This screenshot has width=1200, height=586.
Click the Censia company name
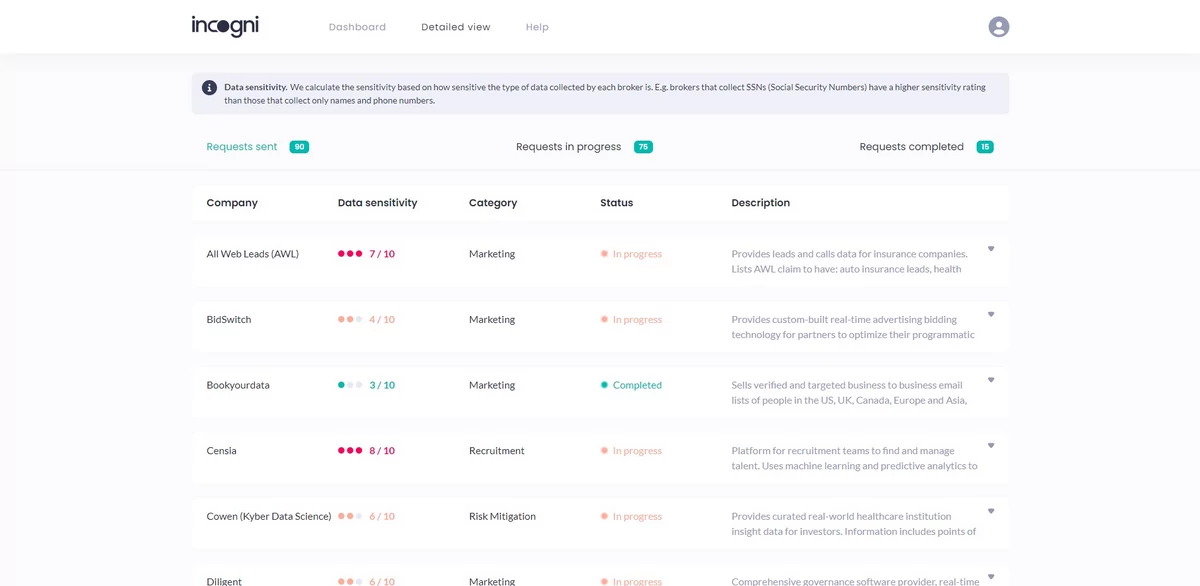pyautogui.click(x=221, y=451)
